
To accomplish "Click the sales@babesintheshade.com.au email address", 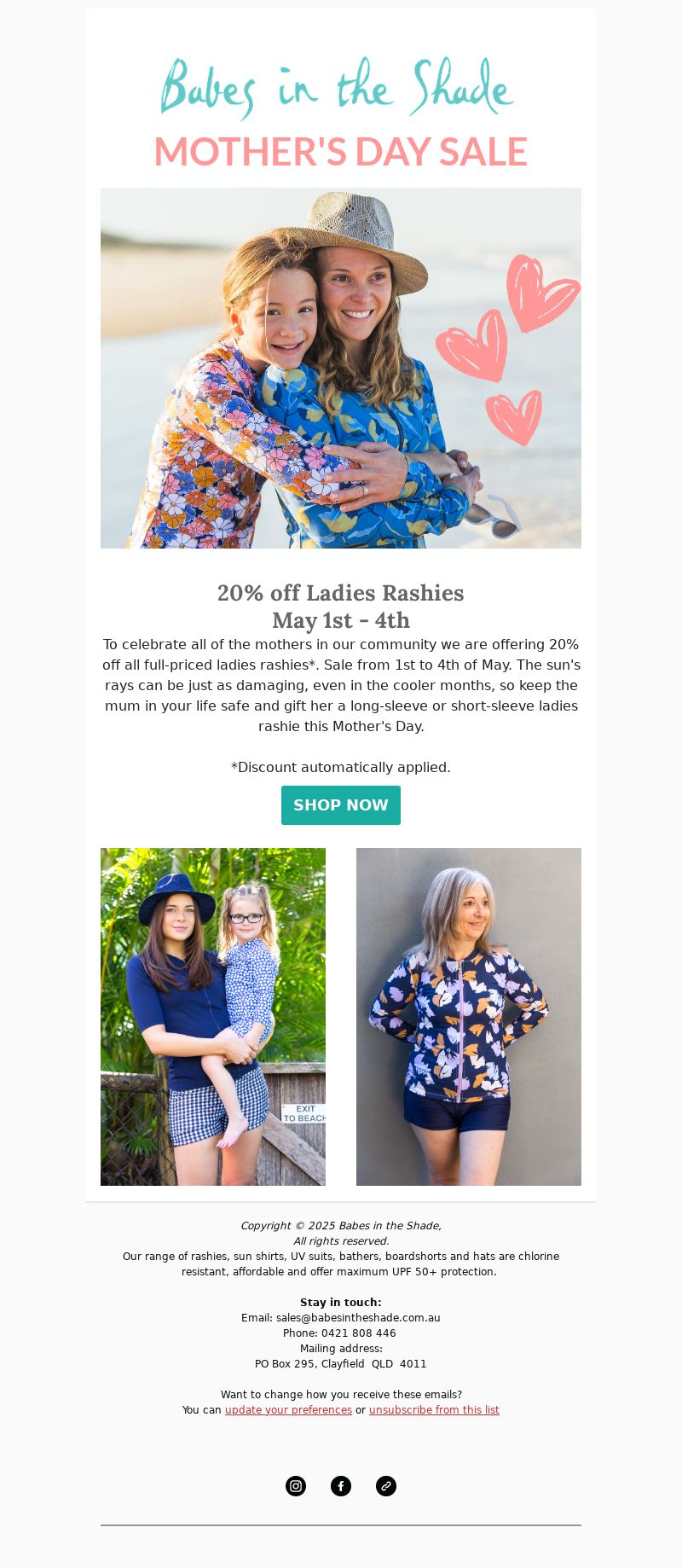I will pos(358,1318).
